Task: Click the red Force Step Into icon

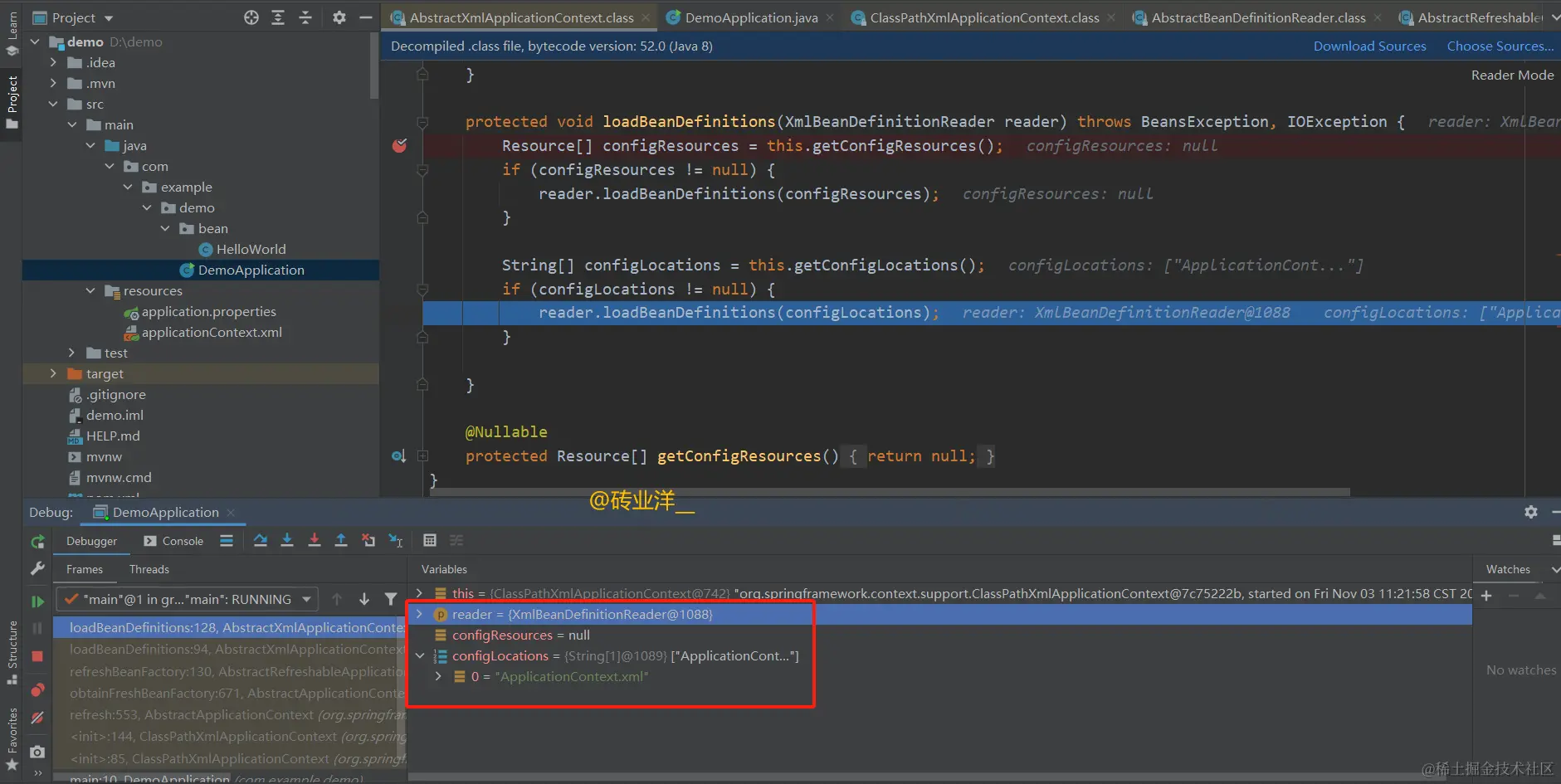Action: pos(315,540)
